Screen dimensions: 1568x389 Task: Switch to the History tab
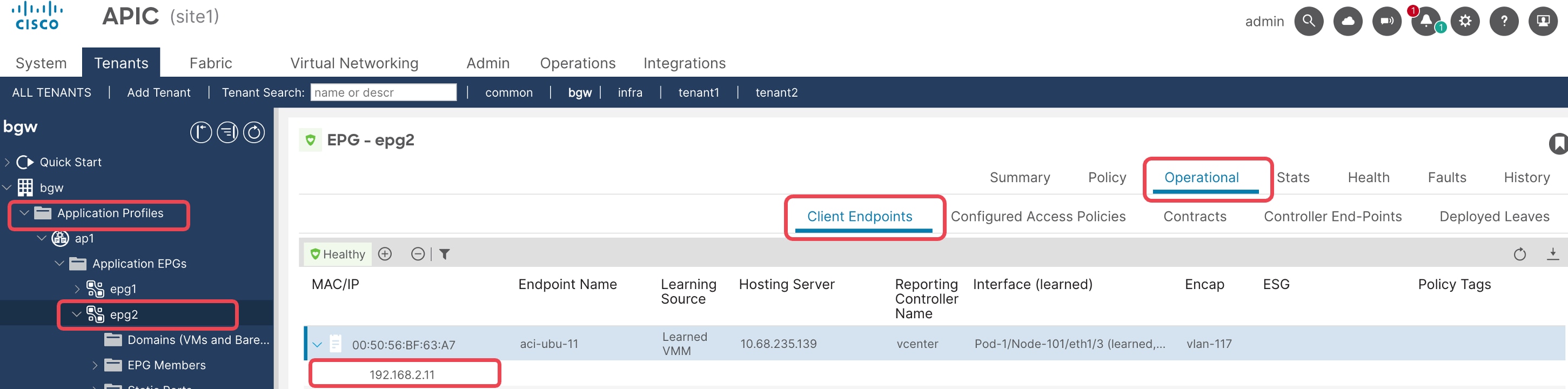(1526, 177)
